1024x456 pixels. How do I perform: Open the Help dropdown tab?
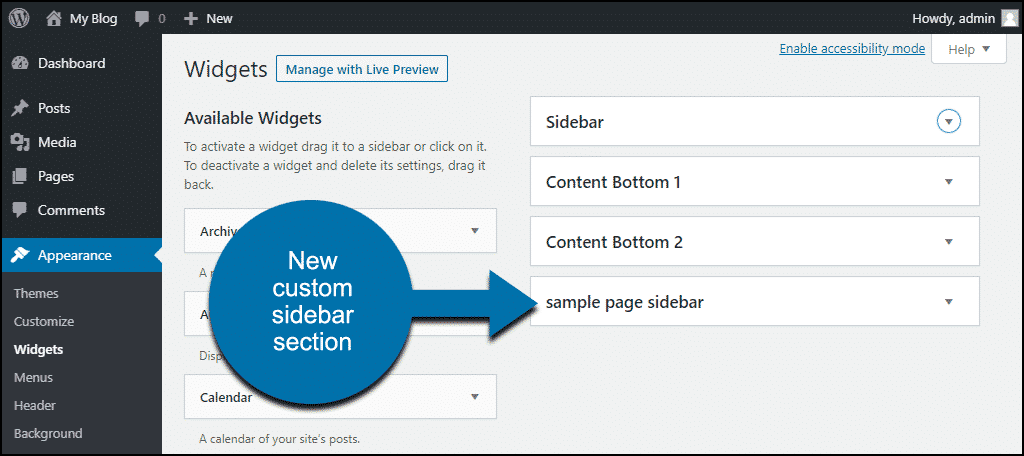(x=968, y=50)
